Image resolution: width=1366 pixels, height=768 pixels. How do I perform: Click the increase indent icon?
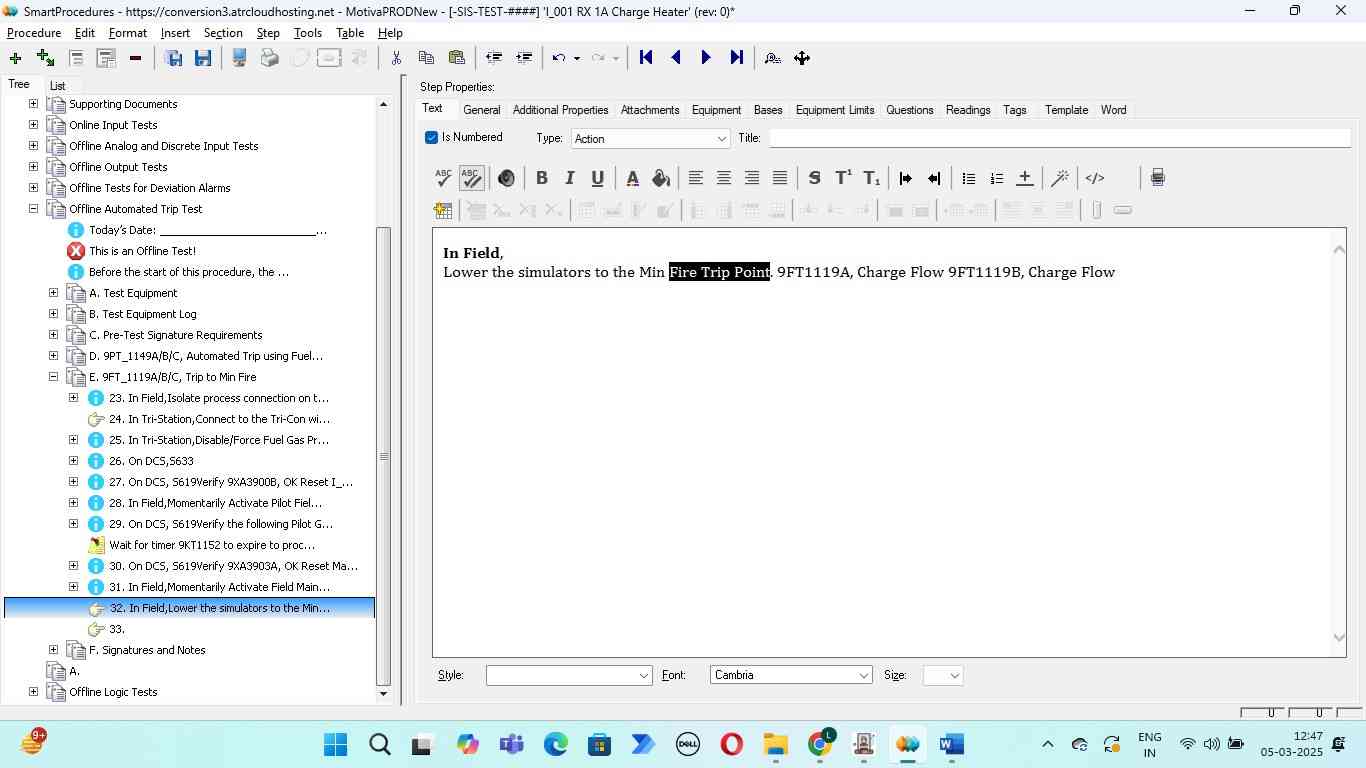tap(906, 178)
